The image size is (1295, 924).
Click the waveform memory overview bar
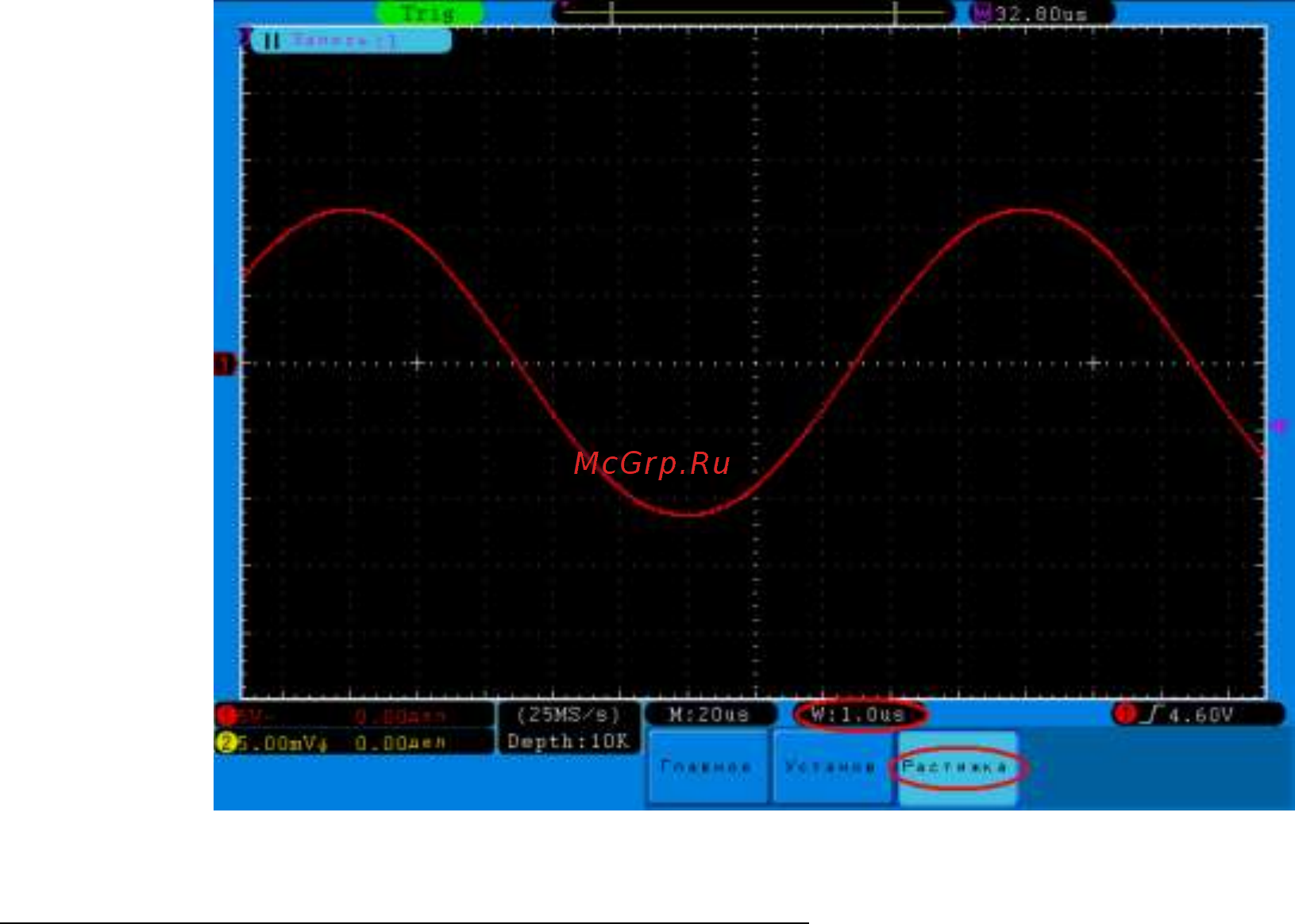click(x=753, y=13)
